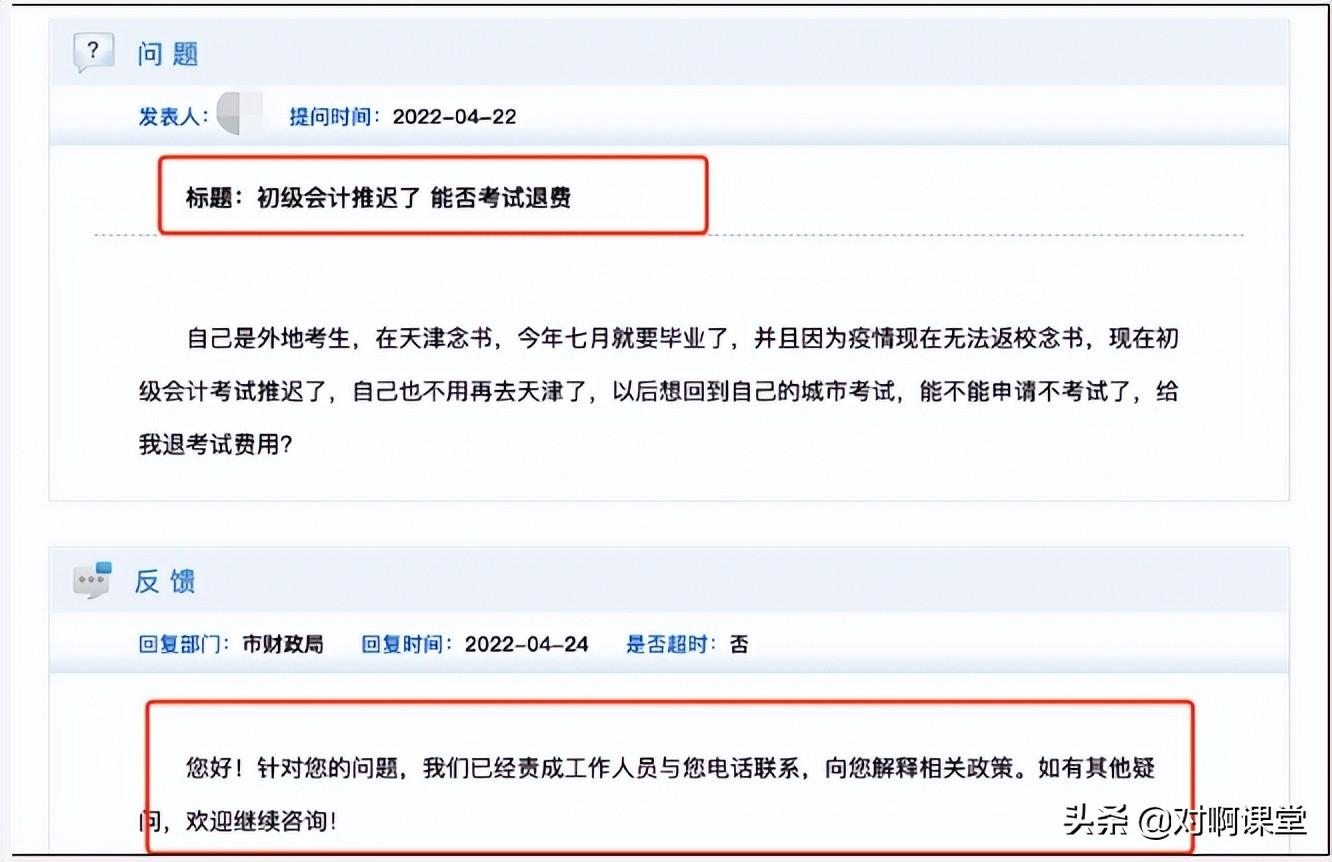Click the 提问时间 label
Viewport: 1332px width, 862px height.
click(x=336, y=116)
